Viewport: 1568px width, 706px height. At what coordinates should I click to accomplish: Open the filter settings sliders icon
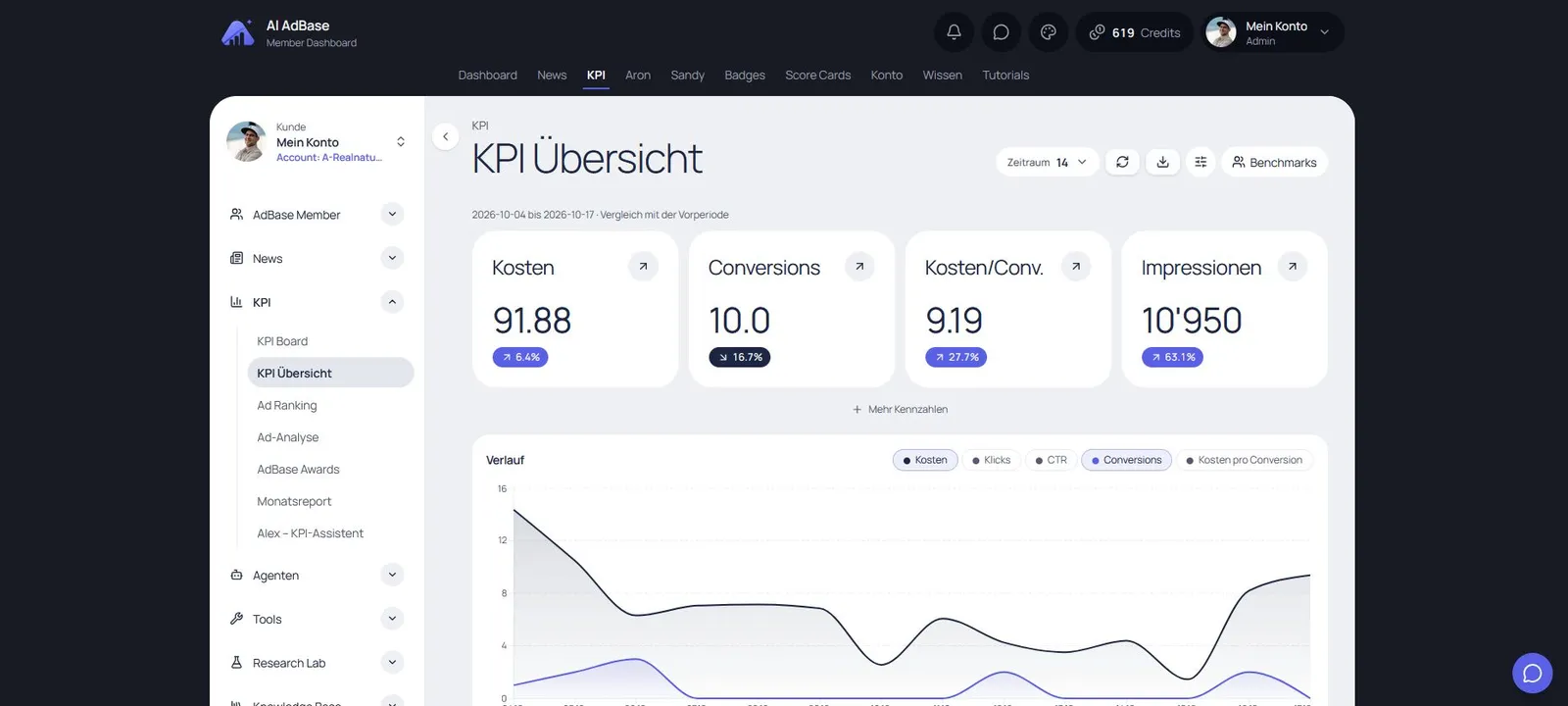click(1200, 162)
